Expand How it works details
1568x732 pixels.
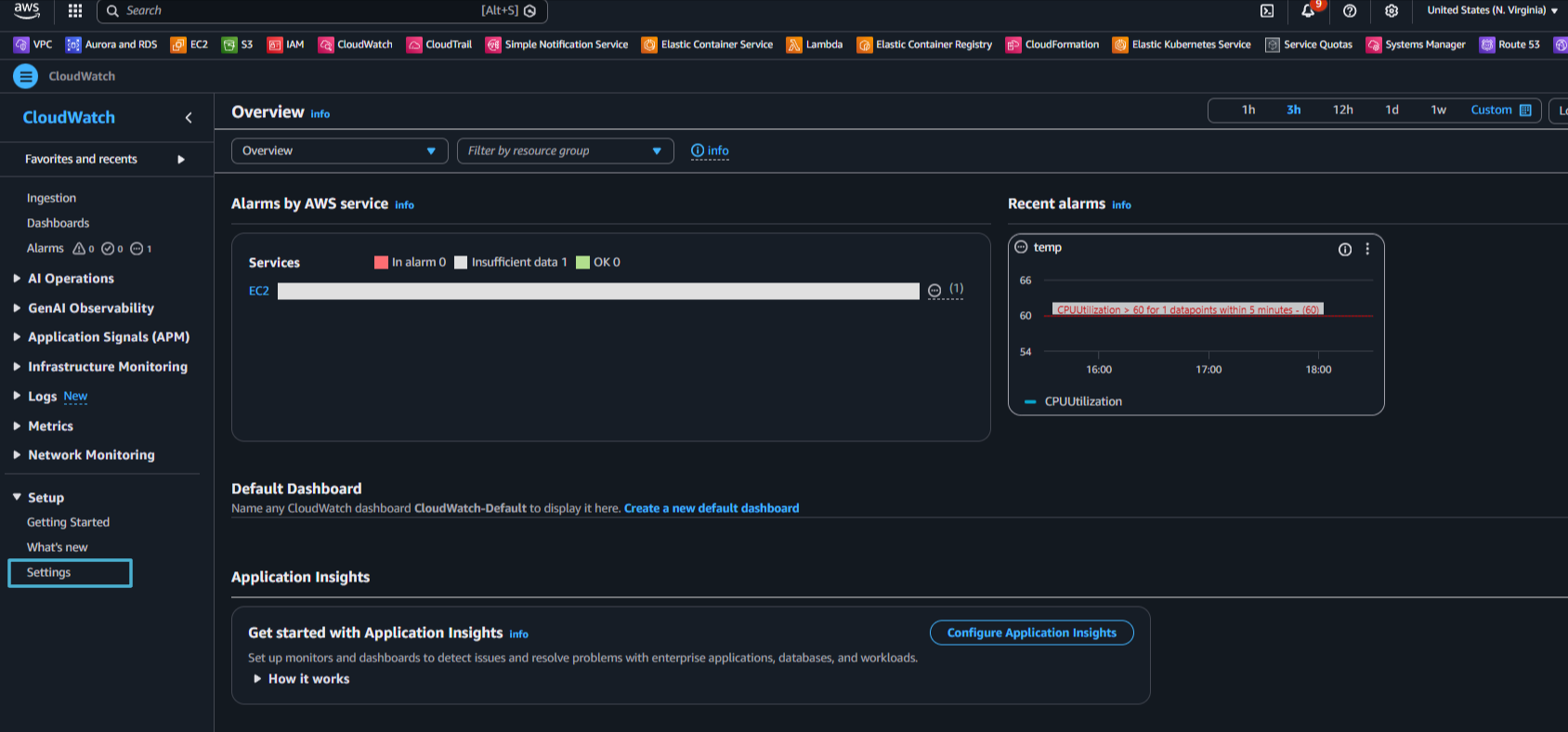pyautogui.click(x=301, y=679)
